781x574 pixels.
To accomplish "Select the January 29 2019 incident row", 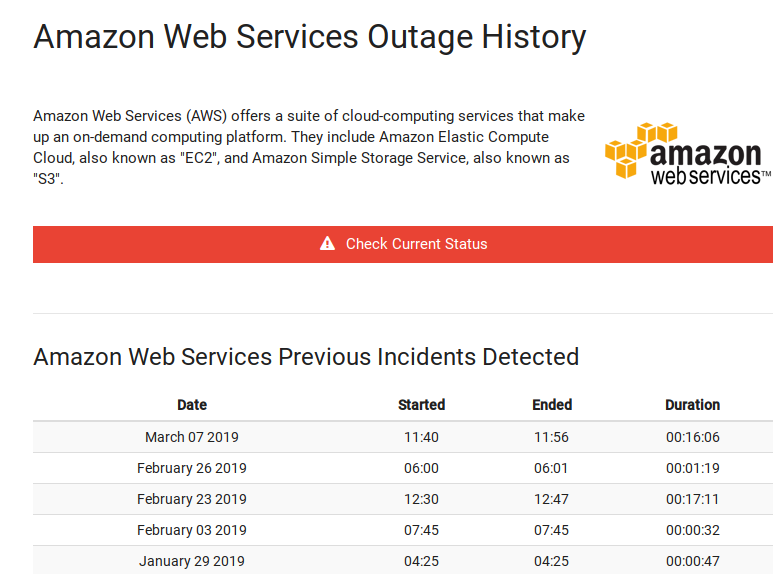I will 403,560.
